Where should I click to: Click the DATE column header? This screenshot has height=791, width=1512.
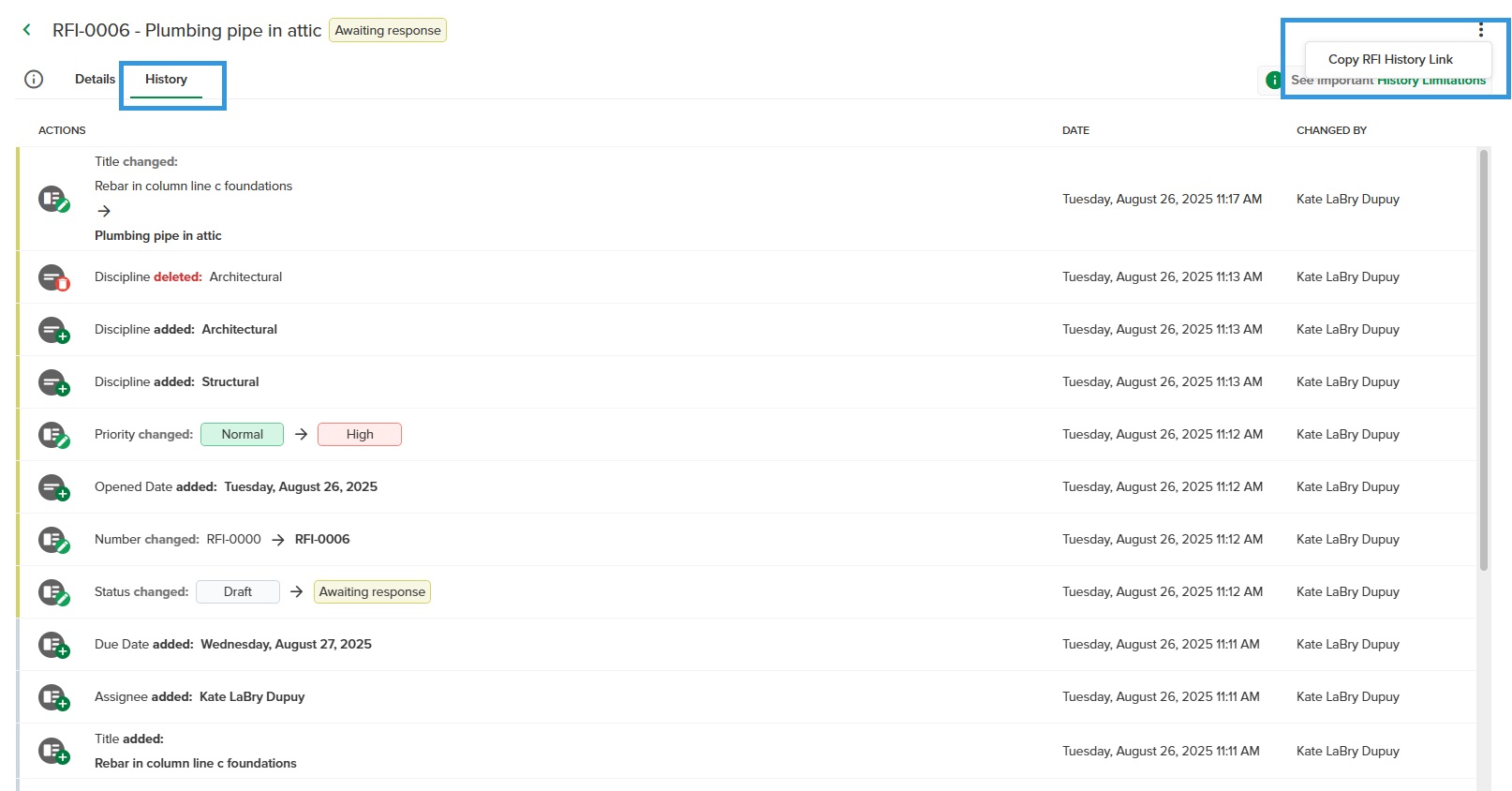1075,130
